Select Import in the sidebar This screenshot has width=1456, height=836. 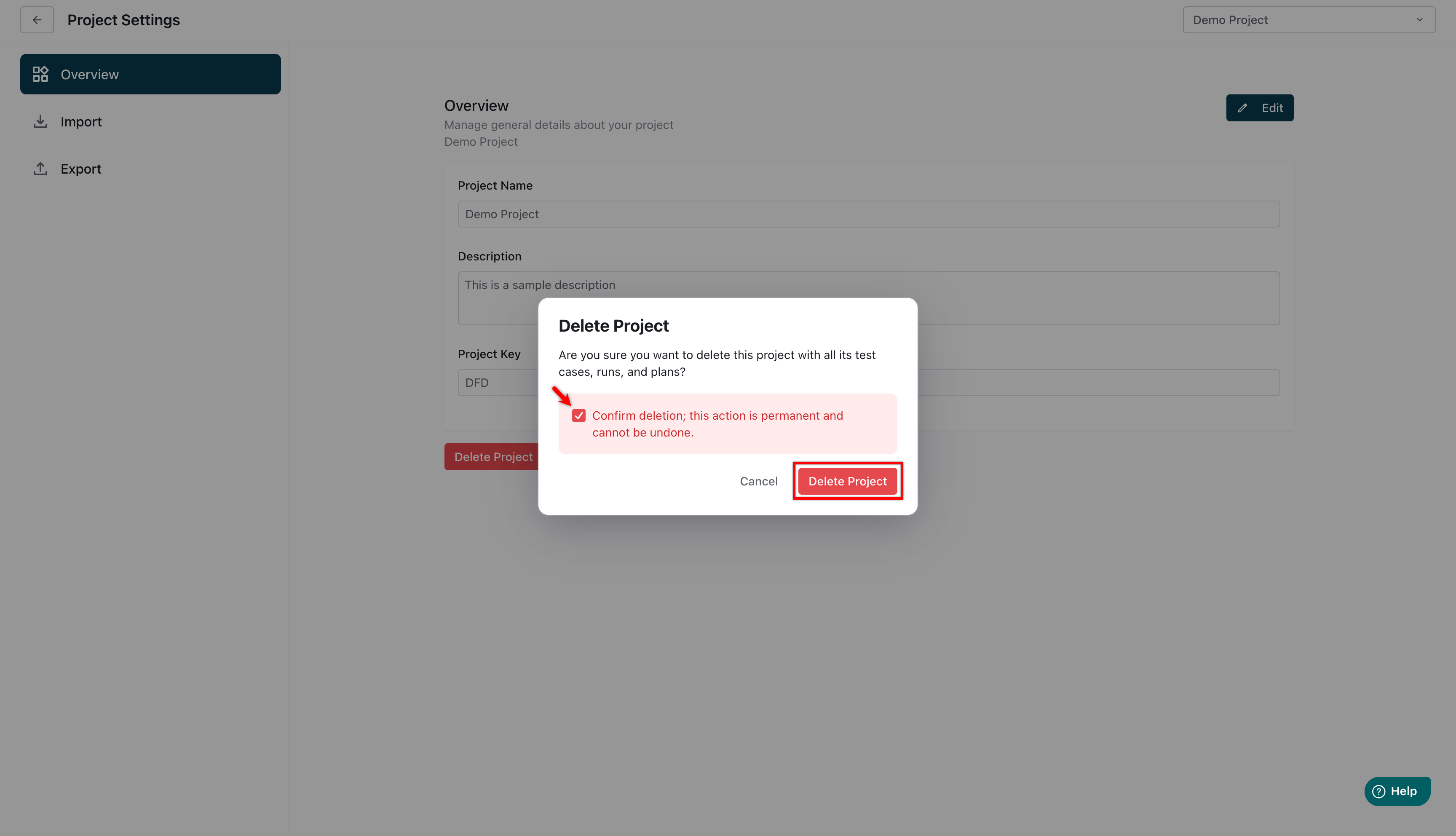pyautogui.click(x=81, y=121)
